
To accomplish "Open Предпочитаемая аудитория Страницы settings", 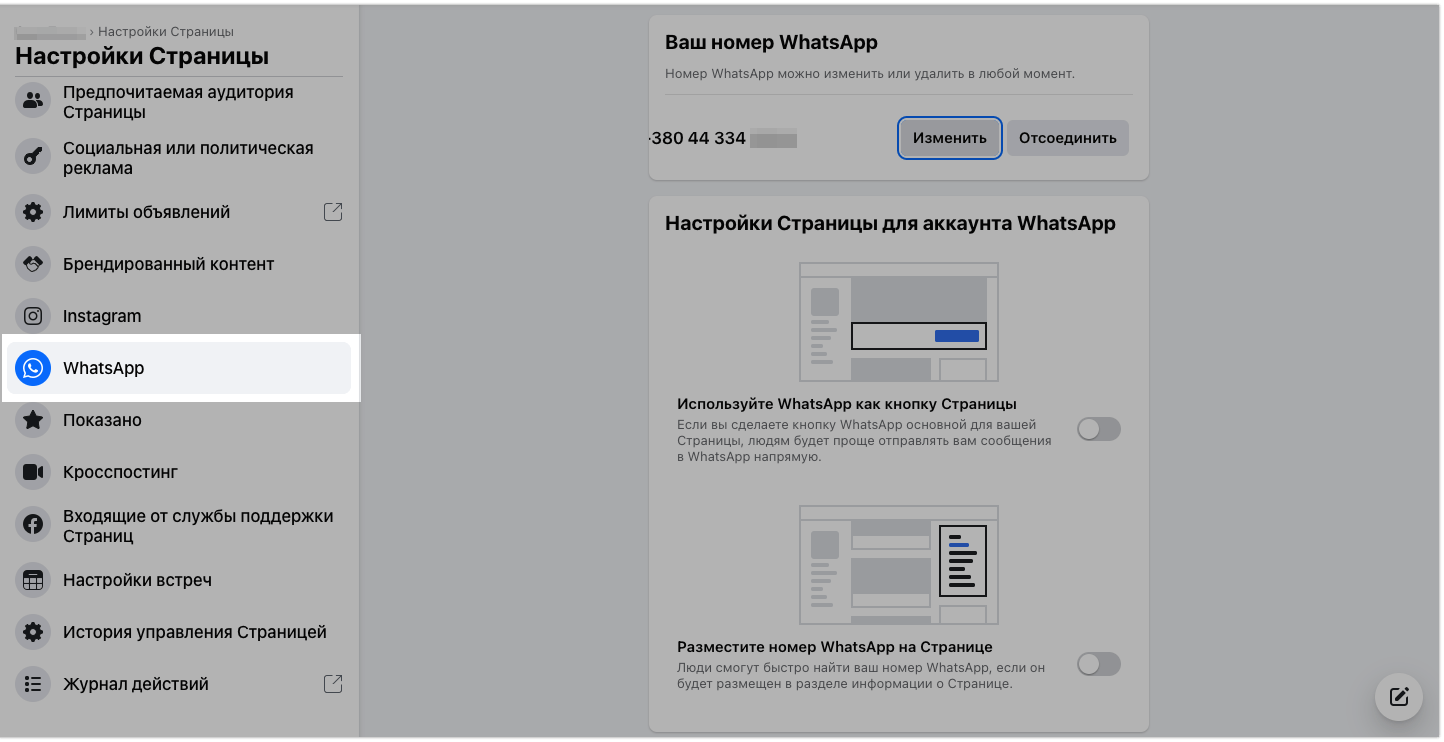I will coord(178,101).
